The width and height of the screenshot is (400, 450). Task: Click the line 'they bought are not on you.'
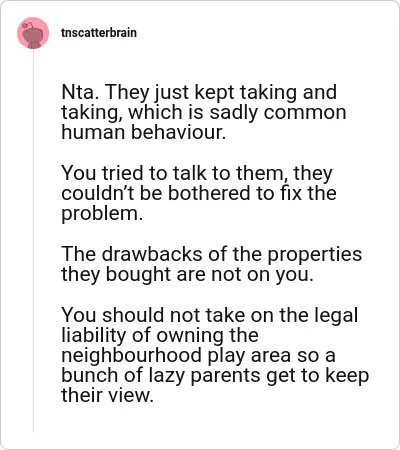coord(187,275)
